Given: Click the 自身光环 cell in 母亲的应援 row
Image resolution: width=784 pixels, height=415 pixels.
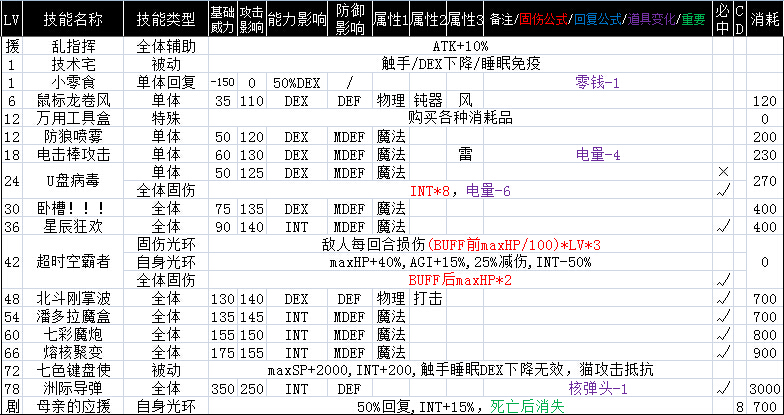Looking at the screenshot, I should [166, 406].
